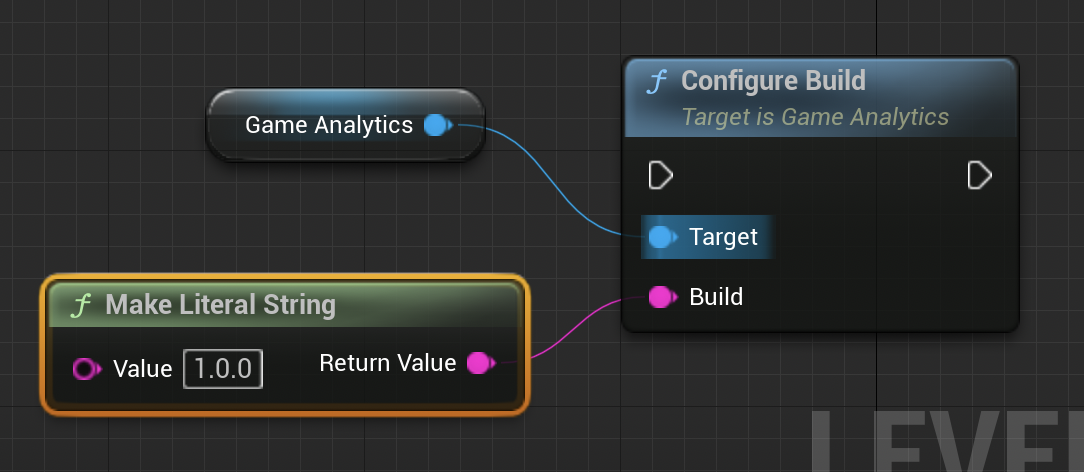This screenshot has height=472, width=1084.
Task: Click the Game Analytics blue output pin
Action: [436, 125]
